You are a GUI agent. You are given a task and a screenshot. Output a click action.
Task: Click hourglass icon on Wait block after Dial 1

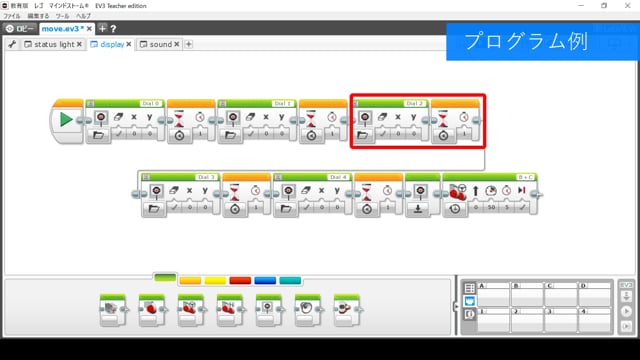click(x=311, y=118)
